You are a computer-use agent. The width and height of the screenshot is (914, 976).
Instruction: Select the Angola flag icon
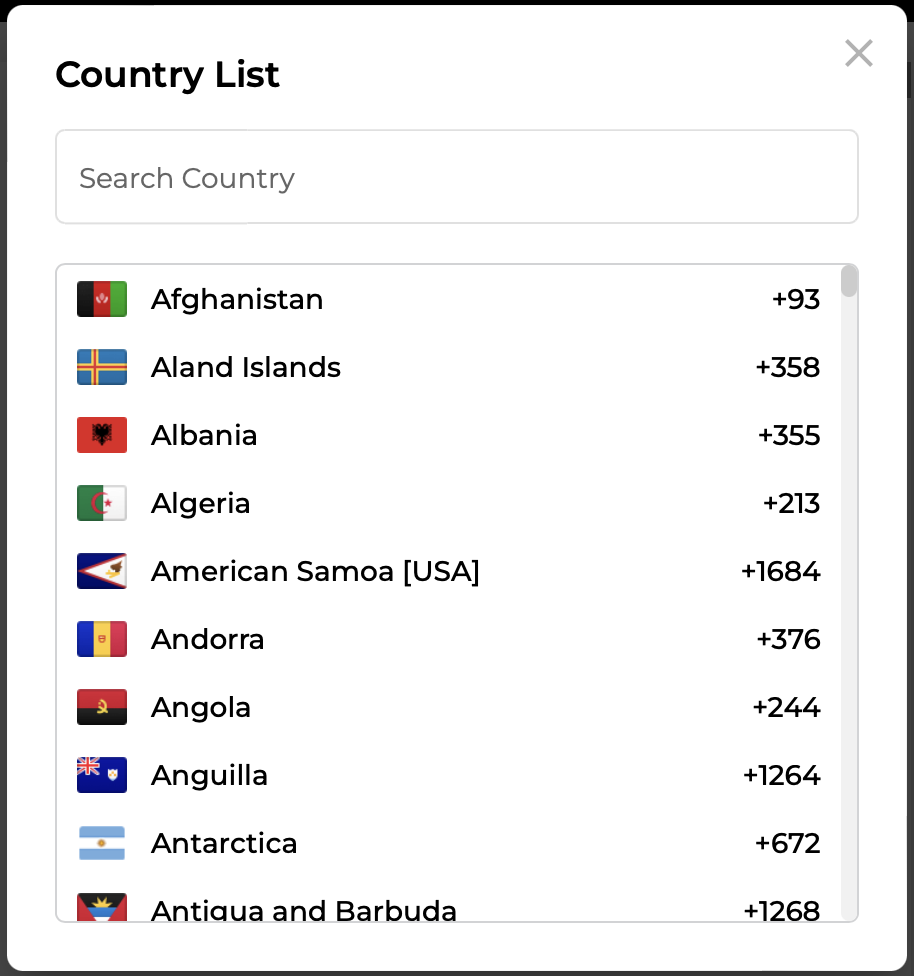(102, 707)
